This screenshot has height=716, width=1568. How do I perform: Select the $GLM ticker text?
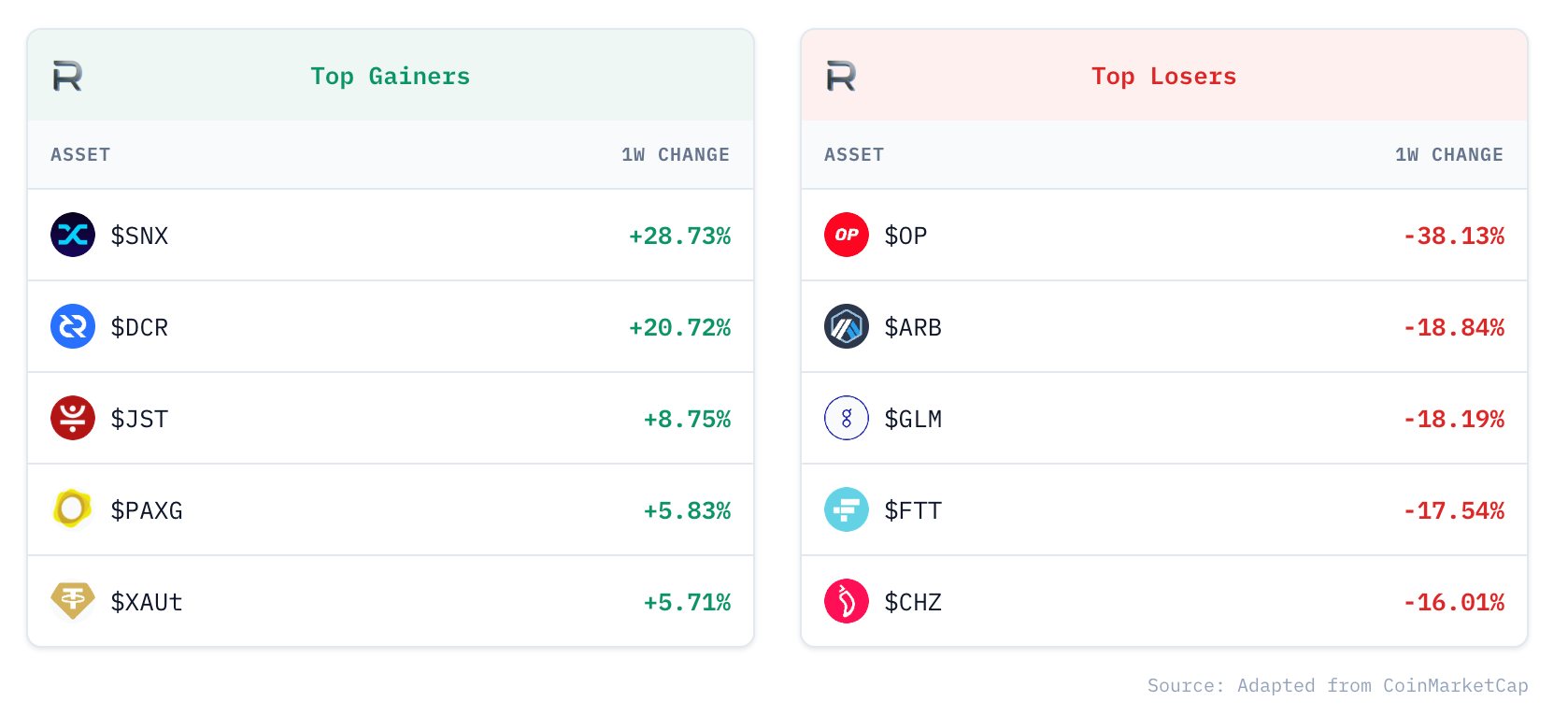913,419
